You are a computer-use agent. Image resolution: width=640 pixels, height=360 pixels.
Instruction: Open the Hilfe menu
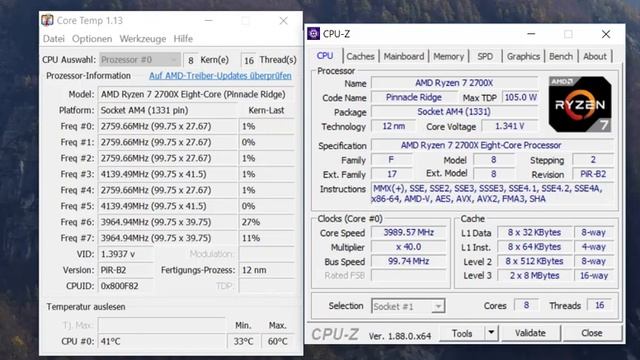click(183, 39)
